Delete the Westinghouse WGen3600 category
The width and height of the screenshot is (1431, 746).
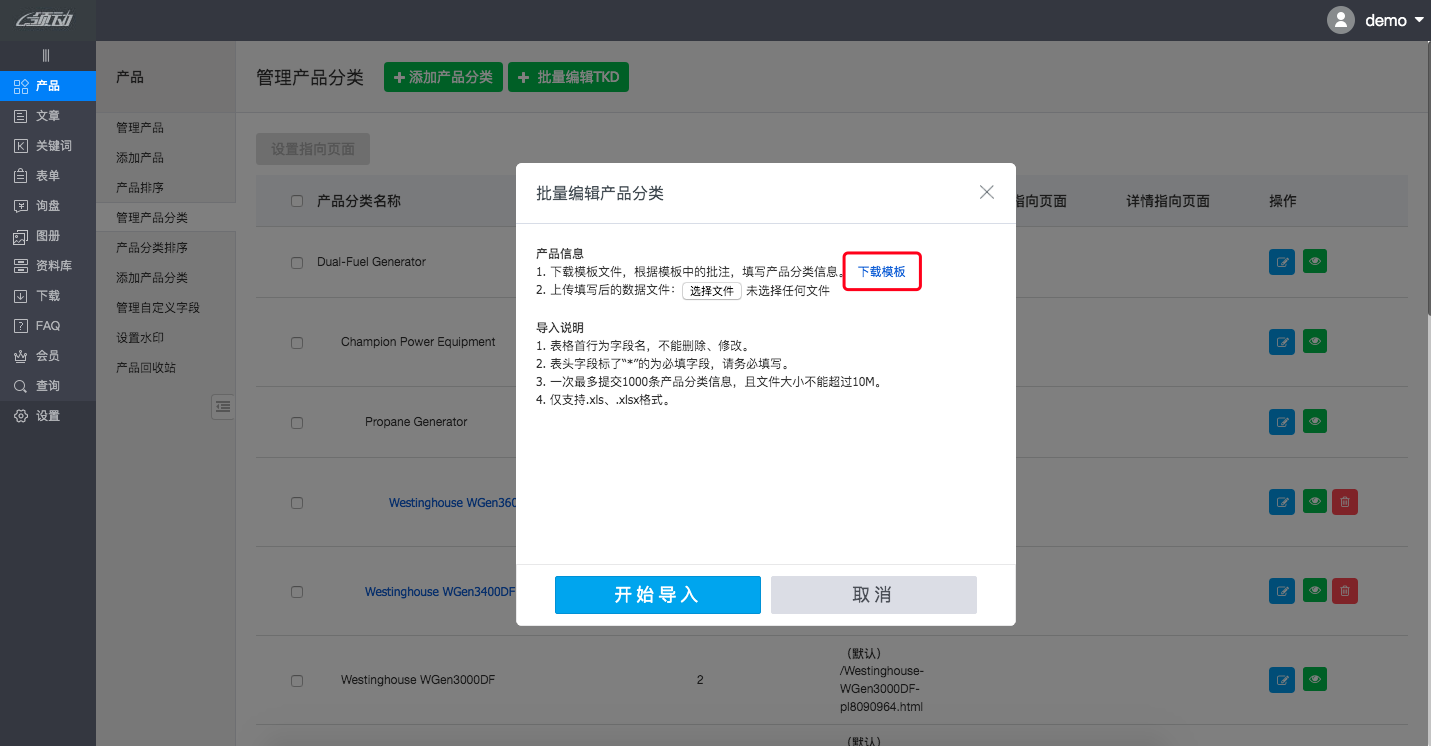point(1344,501)
